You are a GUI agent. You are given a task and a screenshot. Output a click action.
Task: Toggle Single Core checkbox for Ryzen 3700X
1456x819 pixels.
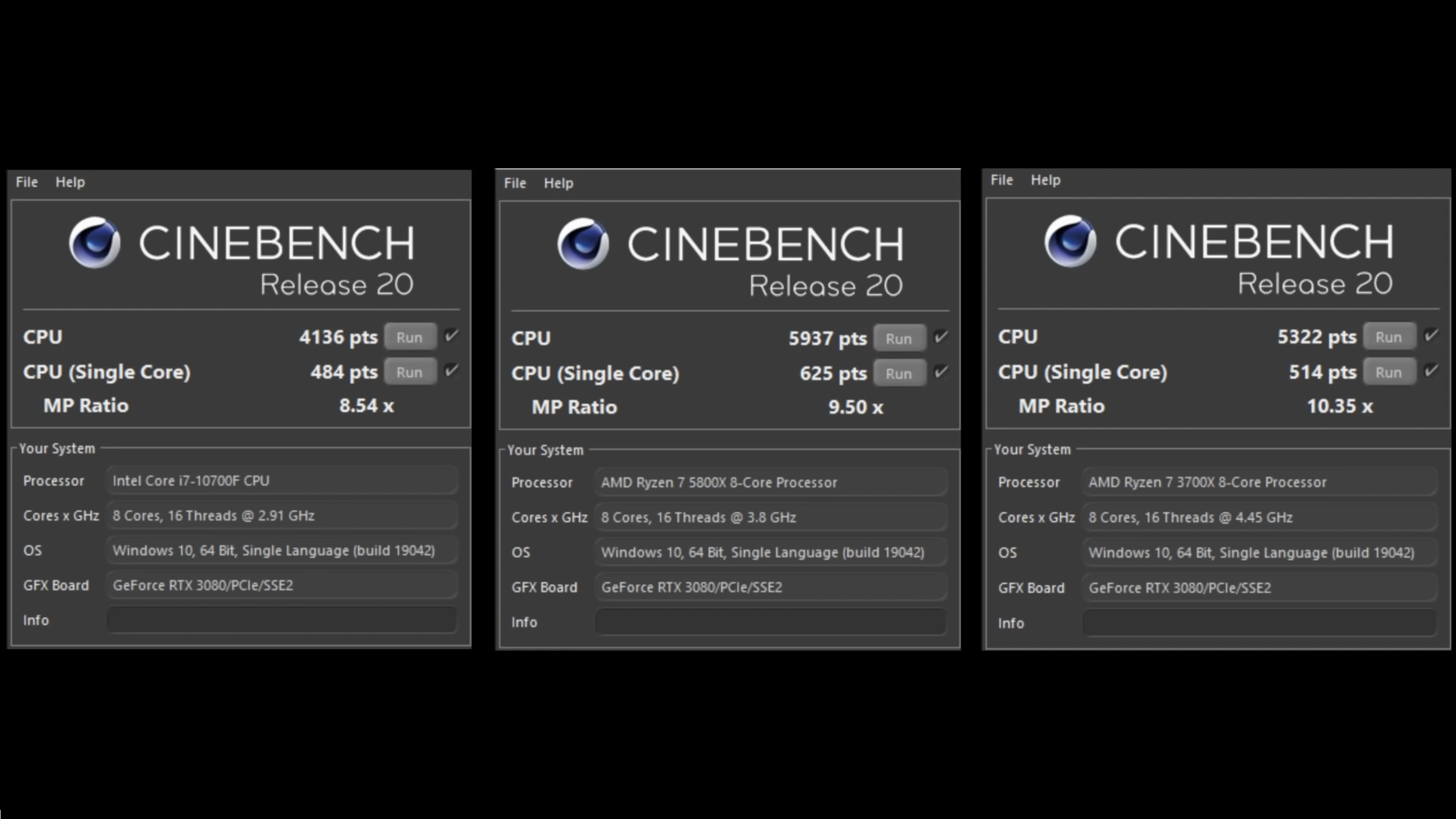tap(1430, 371)
